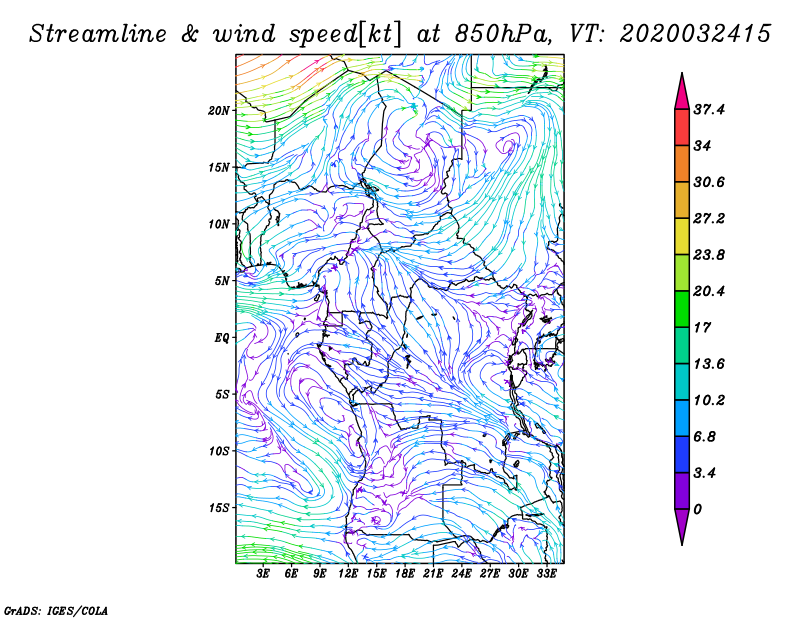Click the 0 label on the color scale

pos(699,509)
